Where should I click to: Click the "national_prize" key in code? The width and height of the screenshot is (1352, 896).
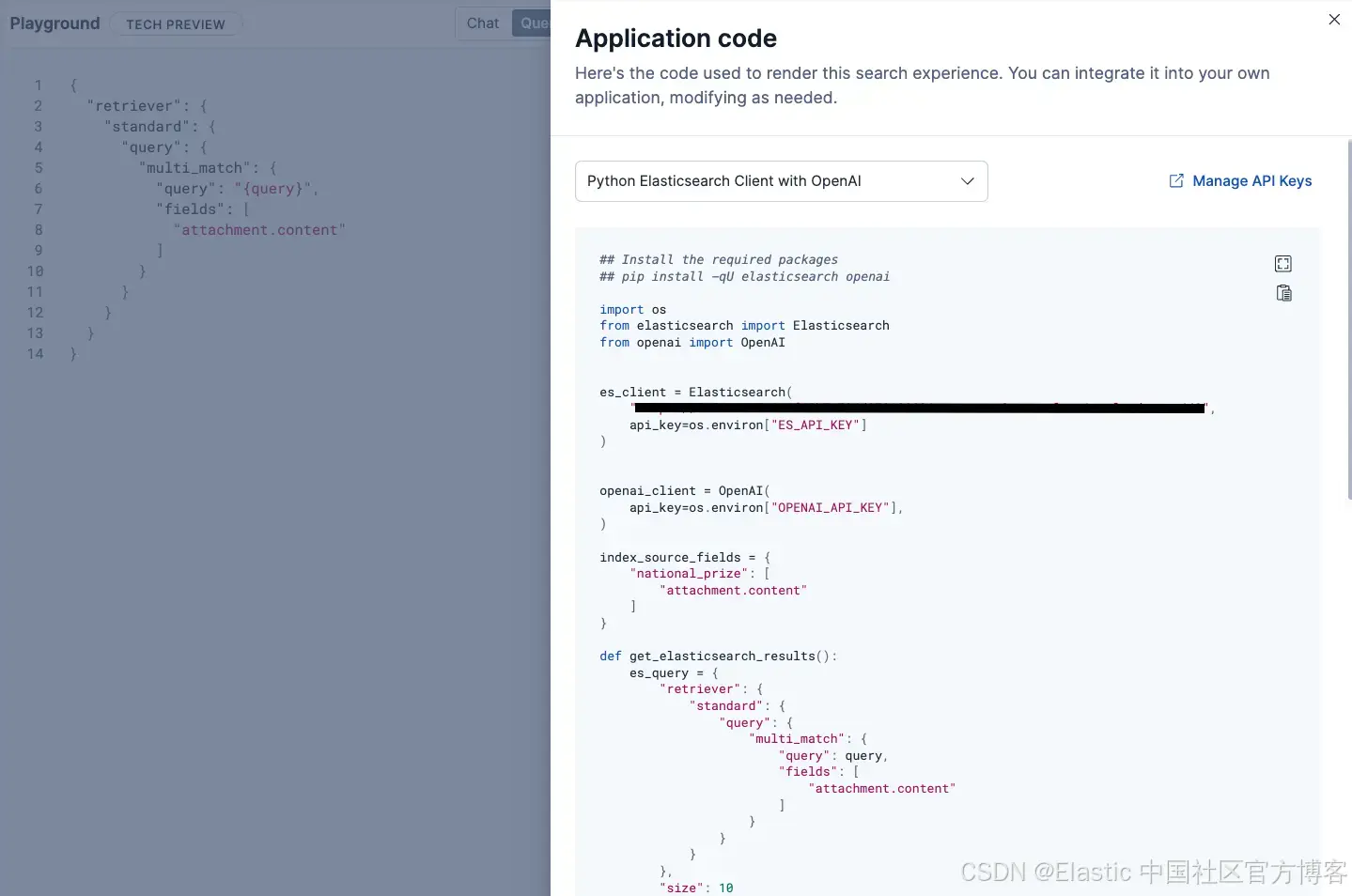point(689,574)
